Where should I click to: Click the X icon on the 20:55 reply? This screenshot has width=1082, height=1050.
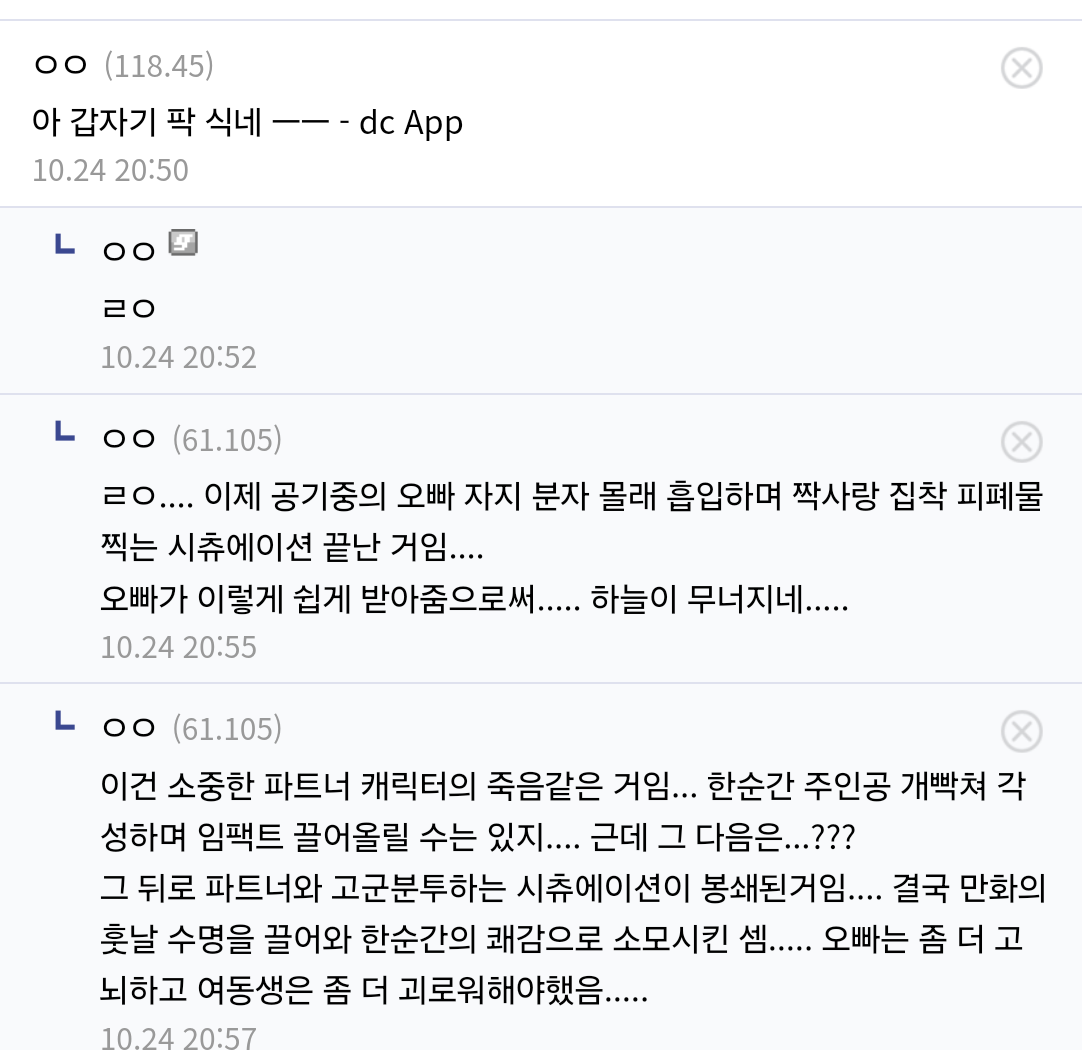click(1021, 442)
